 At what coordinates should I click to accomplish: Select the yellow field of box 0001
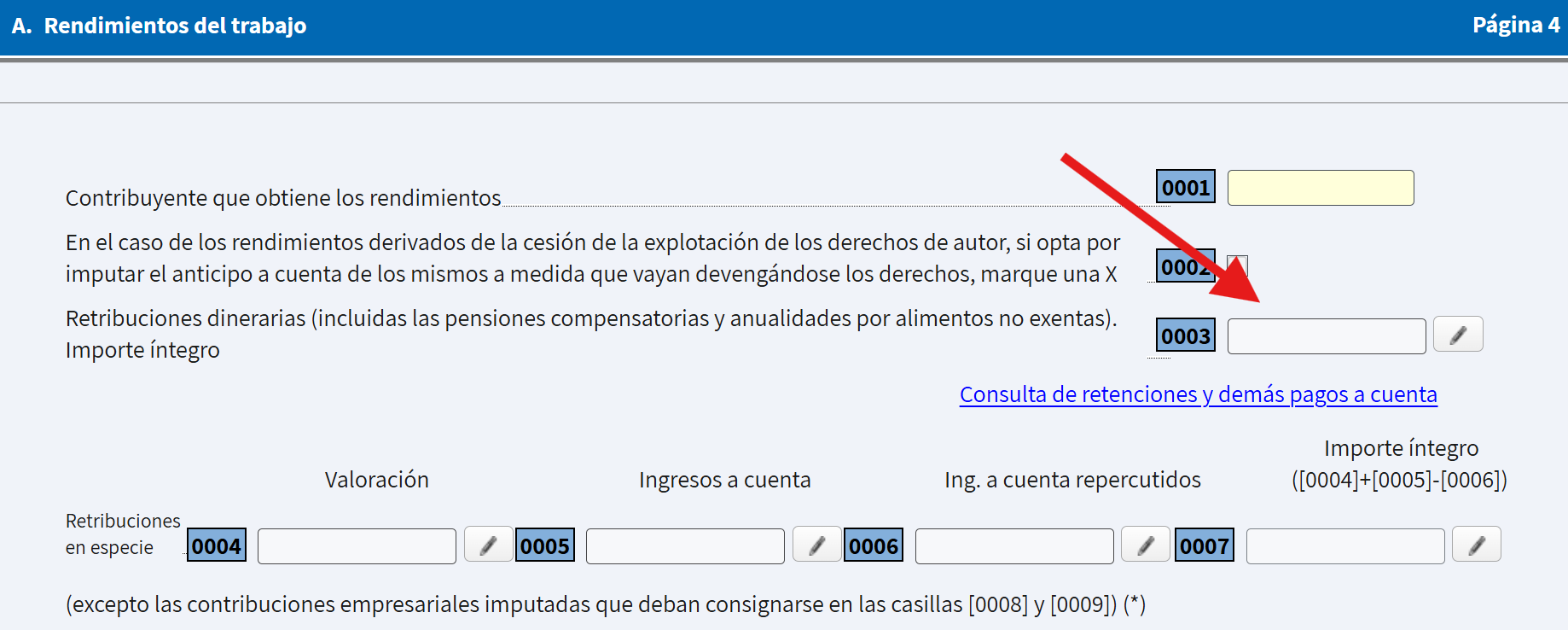coord(1321,188)
